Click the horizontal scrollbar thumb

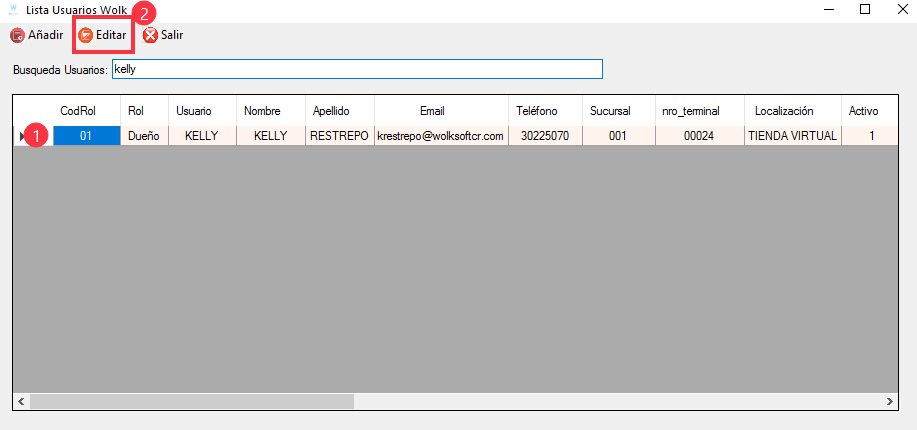tap(190, 401)
